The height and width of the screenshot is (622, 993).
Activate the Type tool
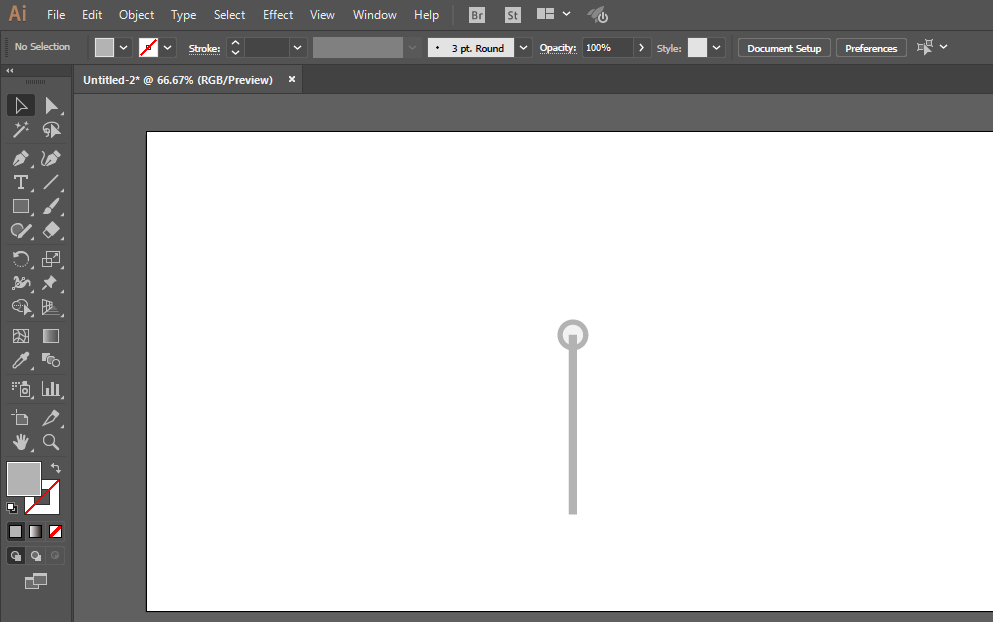20,182
